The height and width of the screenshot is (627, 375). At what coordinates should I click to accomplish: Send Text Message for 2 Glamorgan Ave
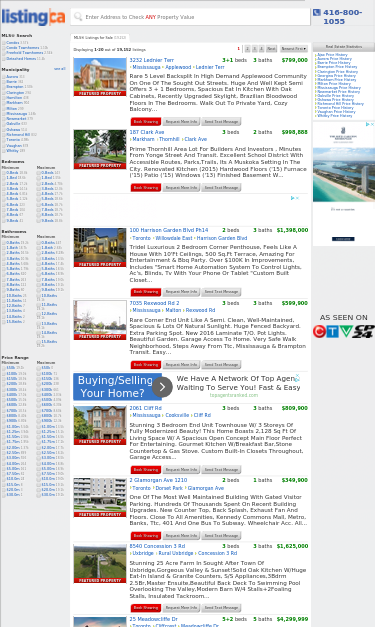tap(221, 536)
